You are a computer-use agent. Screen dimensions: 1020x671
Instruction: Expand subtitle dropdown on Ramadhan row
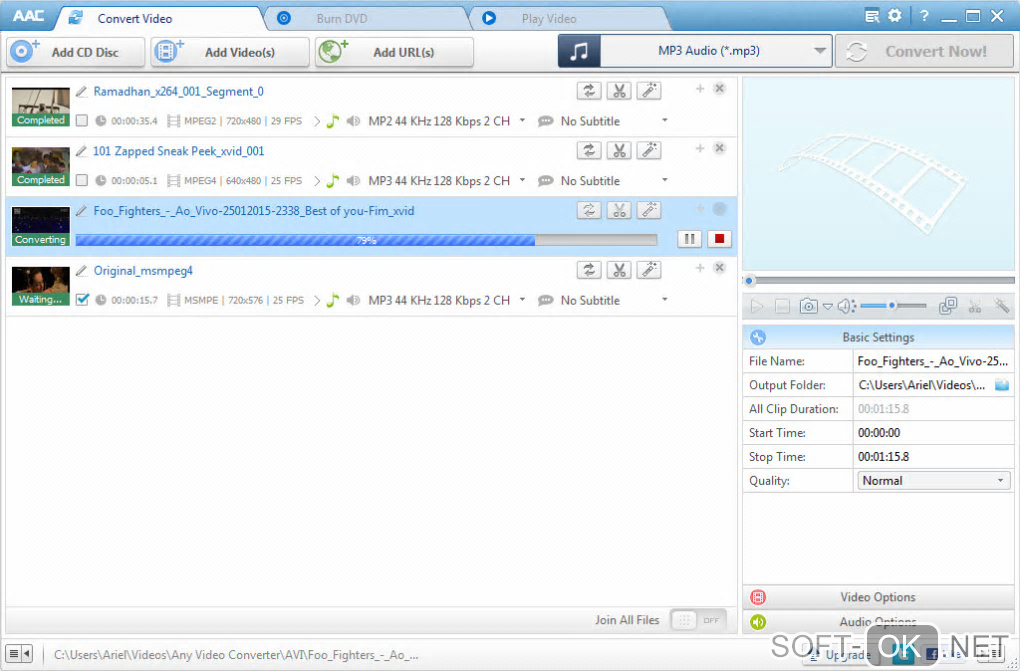[x=664, y=120]
